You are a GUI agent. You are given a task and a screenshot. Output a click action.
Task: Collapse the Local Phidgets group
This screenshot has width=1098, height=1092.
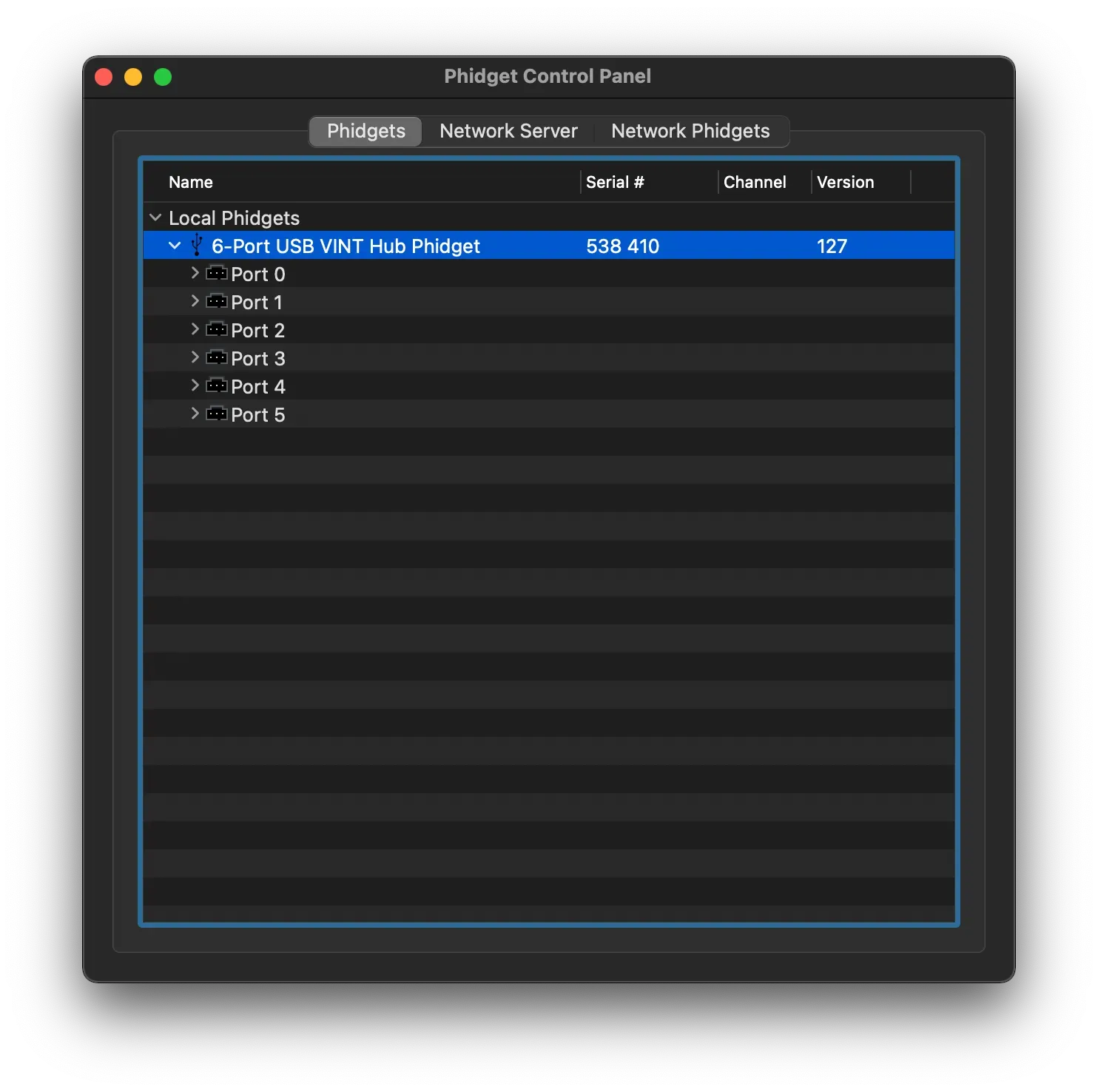coord(155,218)
